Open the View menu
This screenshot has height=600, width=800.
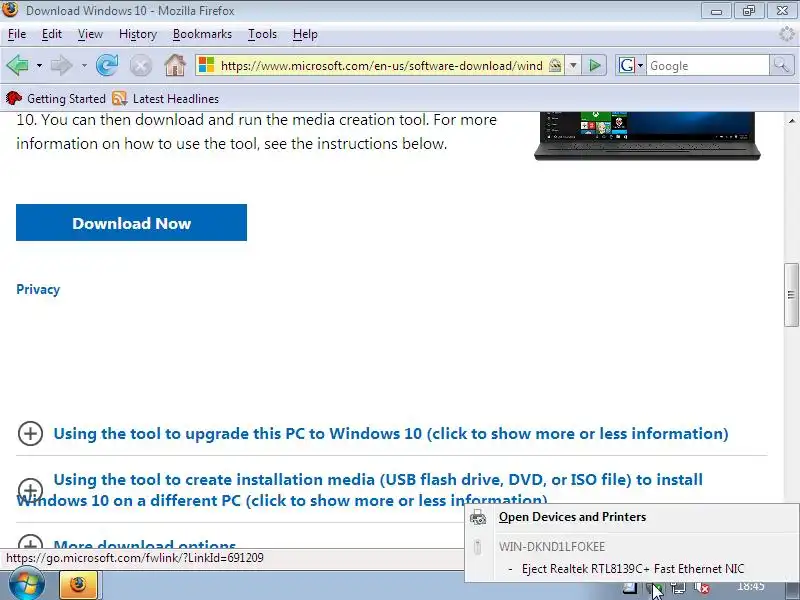pos(90,34)
